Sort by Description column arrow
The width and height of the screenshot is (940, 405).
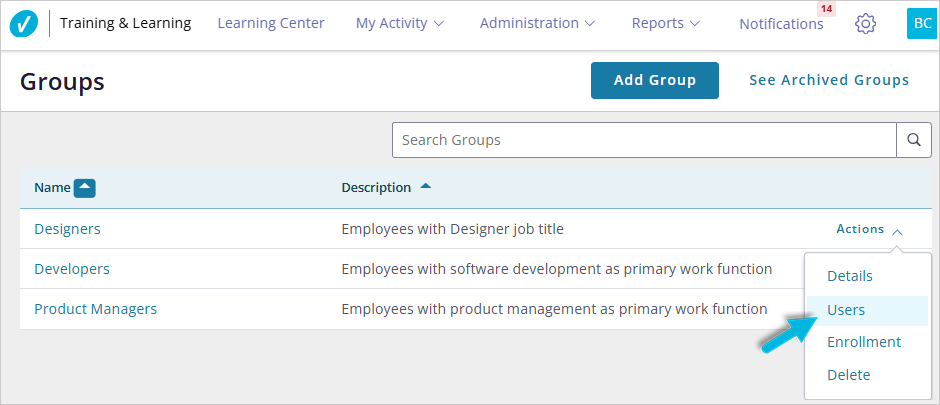pyautogui.click(x=426, y=187)
